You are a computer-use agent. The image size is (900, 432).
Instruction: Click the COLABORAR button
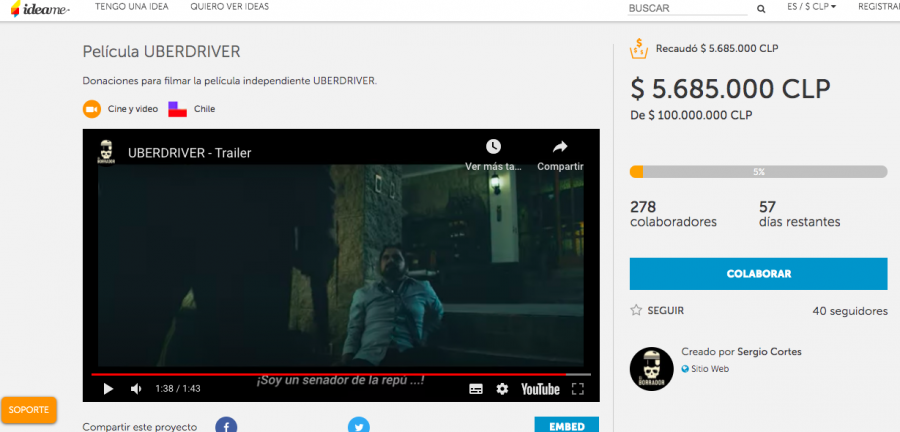(x=758, y=274)
